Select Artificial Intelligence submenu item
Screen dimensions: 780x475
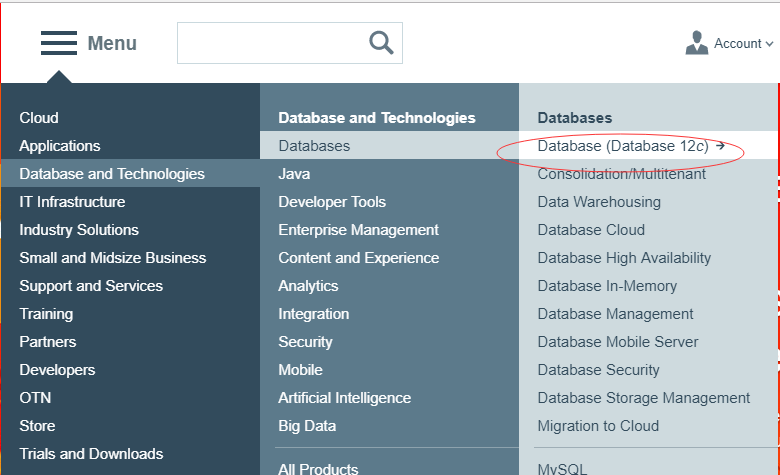(344, 398)
